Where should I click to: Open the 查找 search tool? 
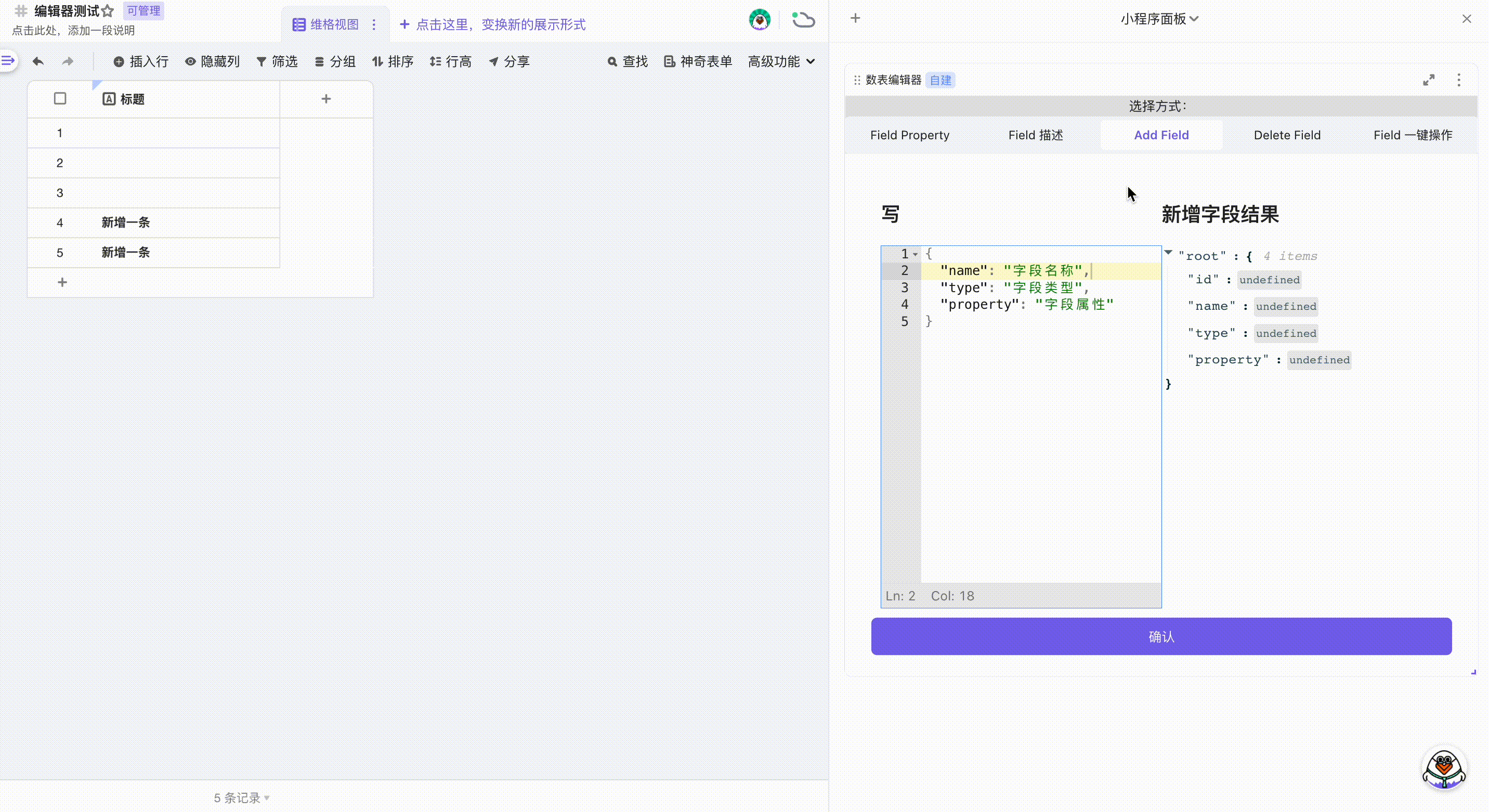(628, 61)
